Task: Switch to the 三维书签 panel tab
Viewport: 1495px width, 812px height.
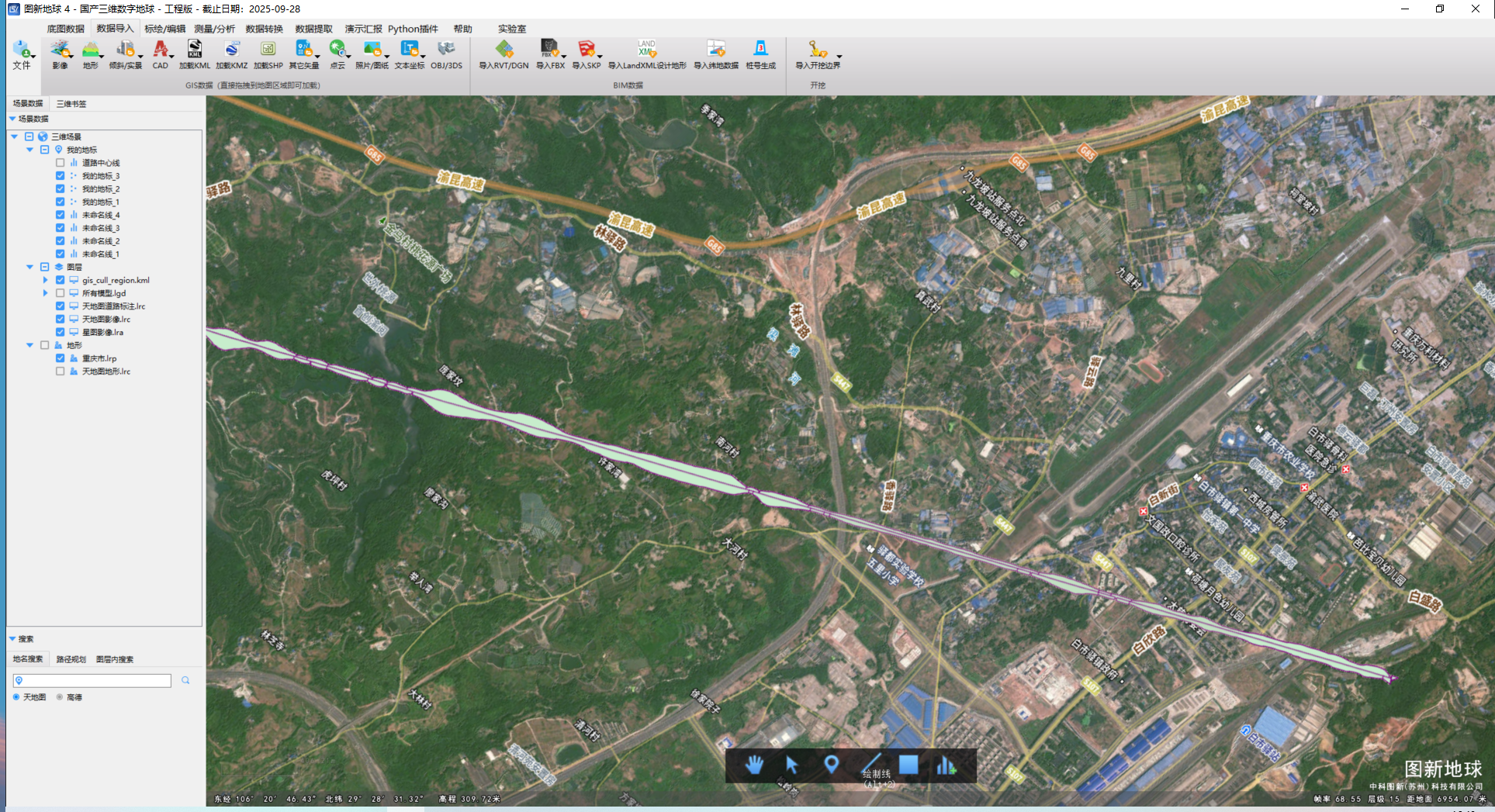Action: (71, 104)
